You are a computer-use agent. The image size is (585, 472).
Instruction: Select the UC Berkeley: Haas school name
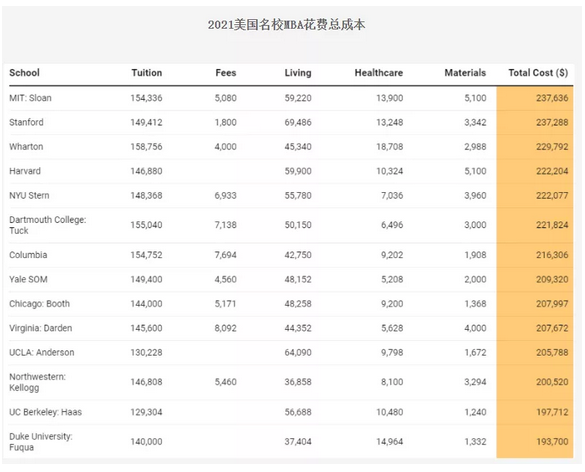click(x=46, y=412)
